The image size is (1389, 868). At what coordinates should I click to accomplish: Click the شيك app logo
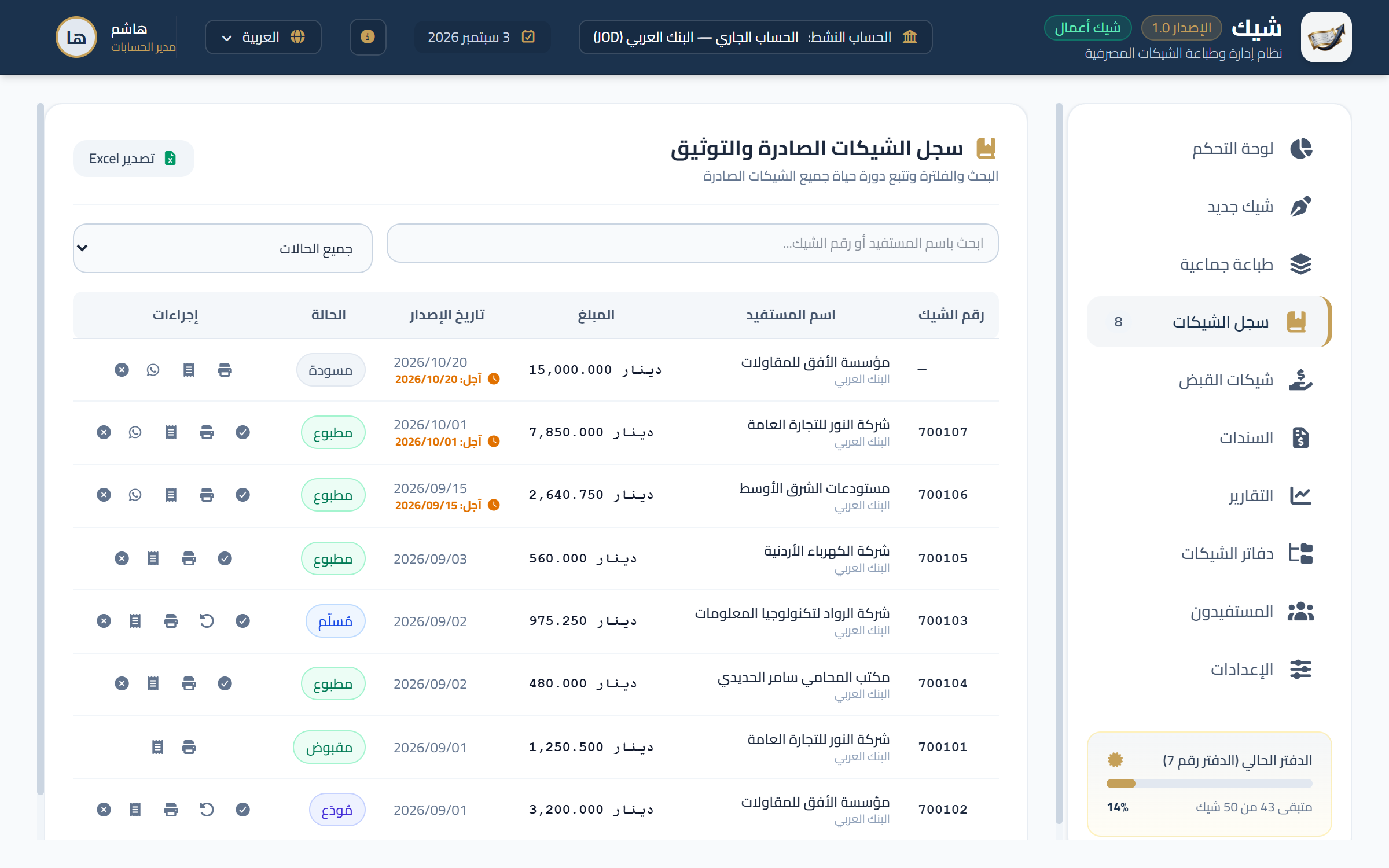tap(1326, 37)
